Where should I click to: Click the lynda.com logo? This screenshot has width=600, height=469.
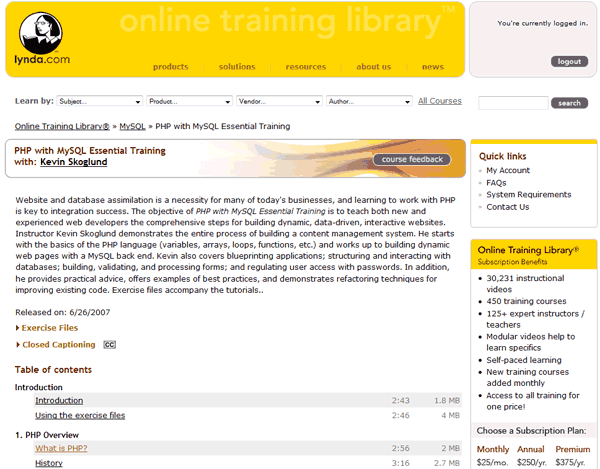tap(41, 38)
